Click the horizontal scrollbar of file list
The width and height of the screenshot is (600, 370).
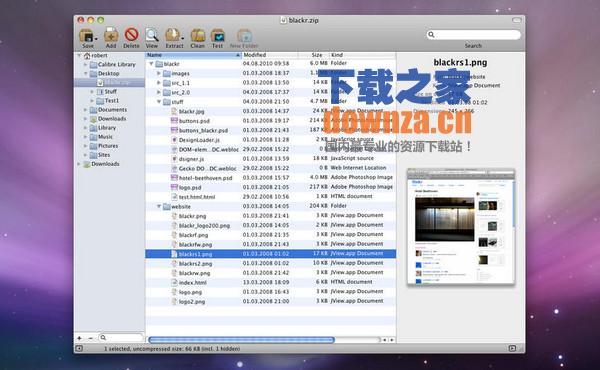coord(241,340)
